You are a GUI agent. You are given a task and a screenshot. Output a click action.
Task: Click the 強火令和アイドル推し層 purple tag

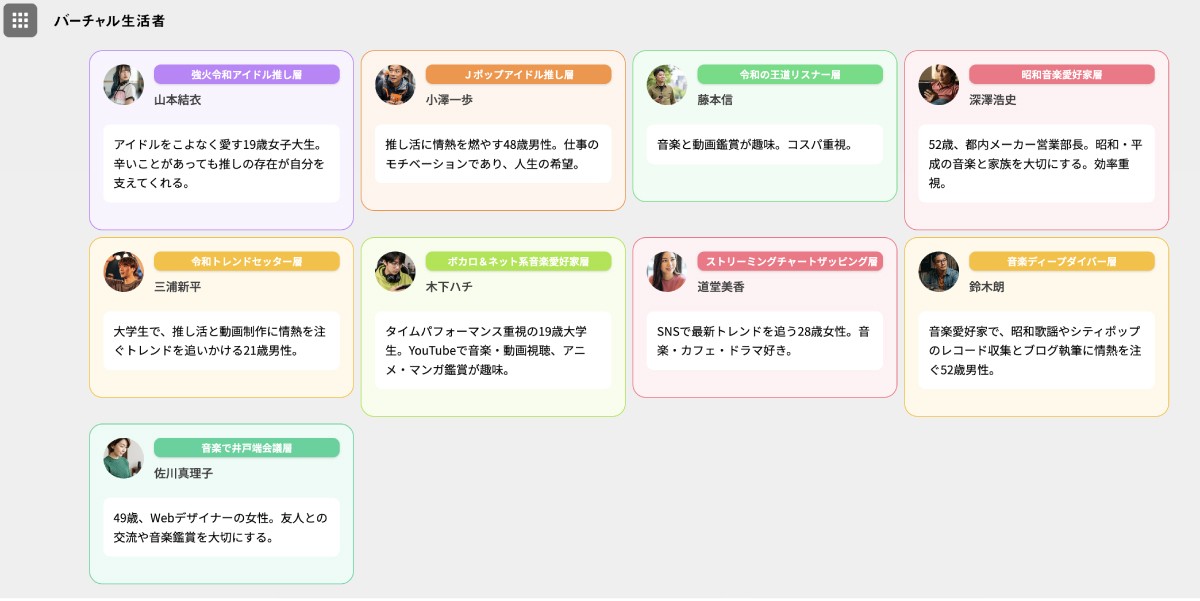pos(246,74)
